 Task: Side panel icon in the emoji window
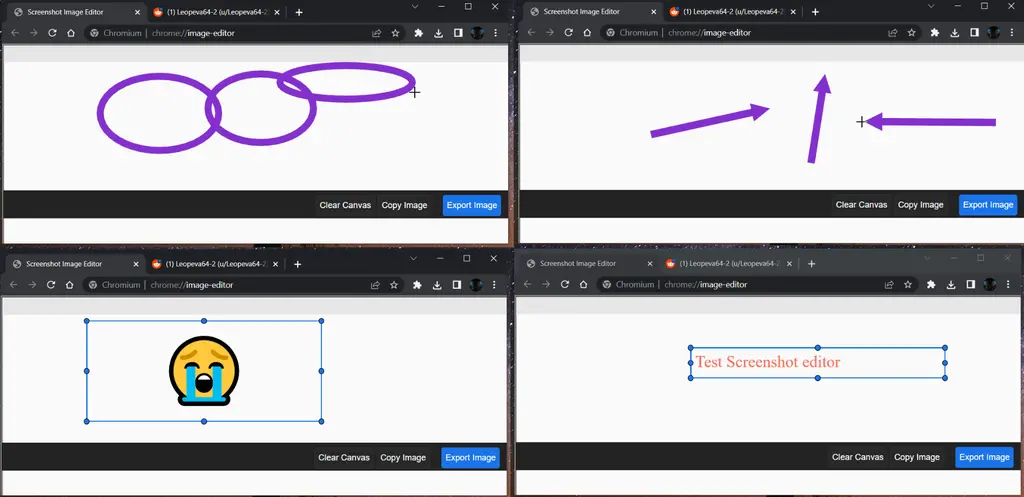(456, 285)
